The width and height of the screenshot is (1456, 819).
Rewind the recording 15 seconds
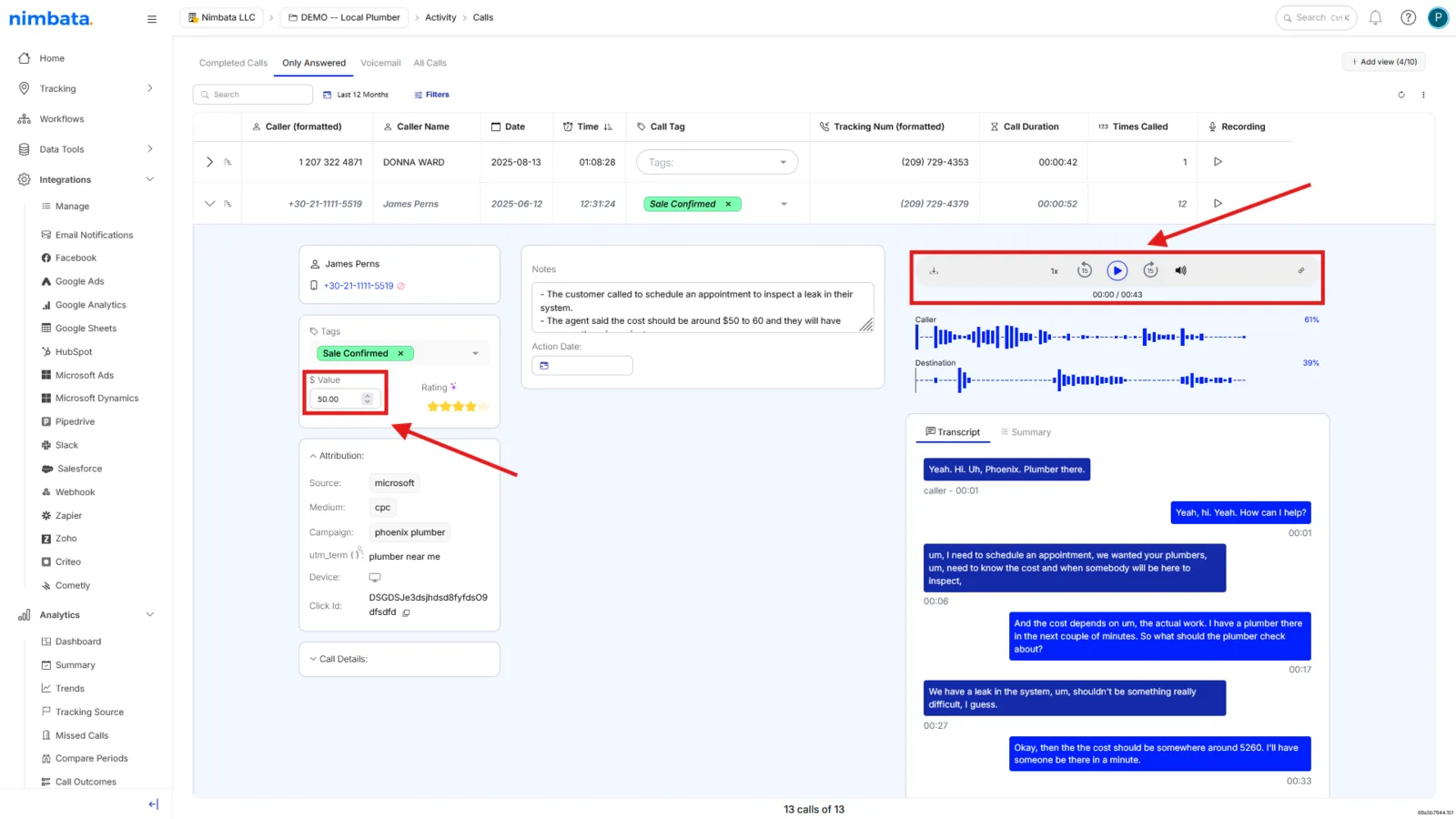pos(1084,270)
